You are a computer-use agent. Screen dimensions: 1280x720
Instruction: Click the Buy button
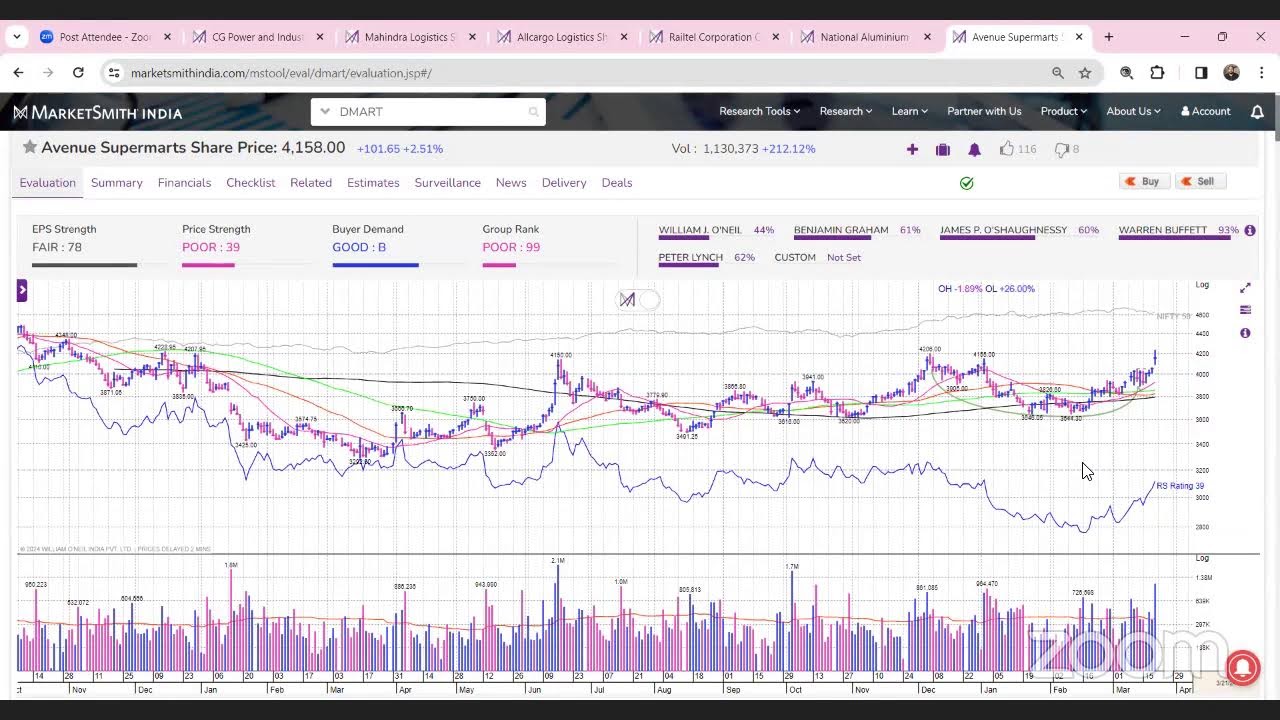[1144, 181]
